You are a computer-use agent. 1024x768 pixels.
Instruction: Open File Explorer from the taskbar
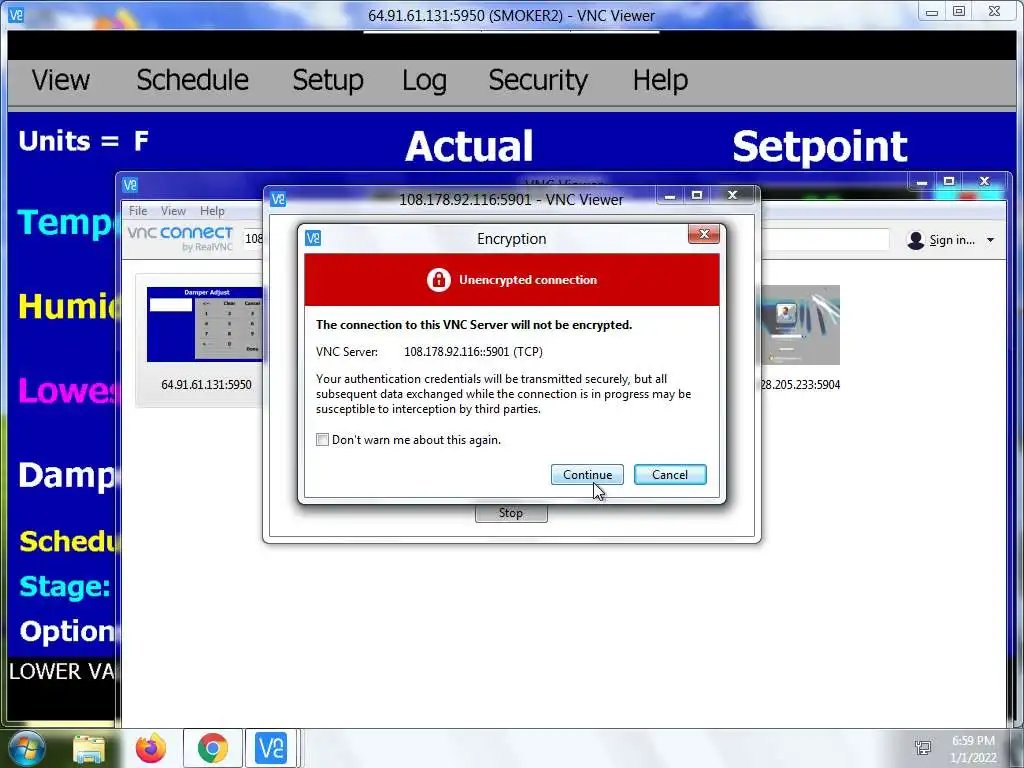pyautogui.click(x=89, y=748)
